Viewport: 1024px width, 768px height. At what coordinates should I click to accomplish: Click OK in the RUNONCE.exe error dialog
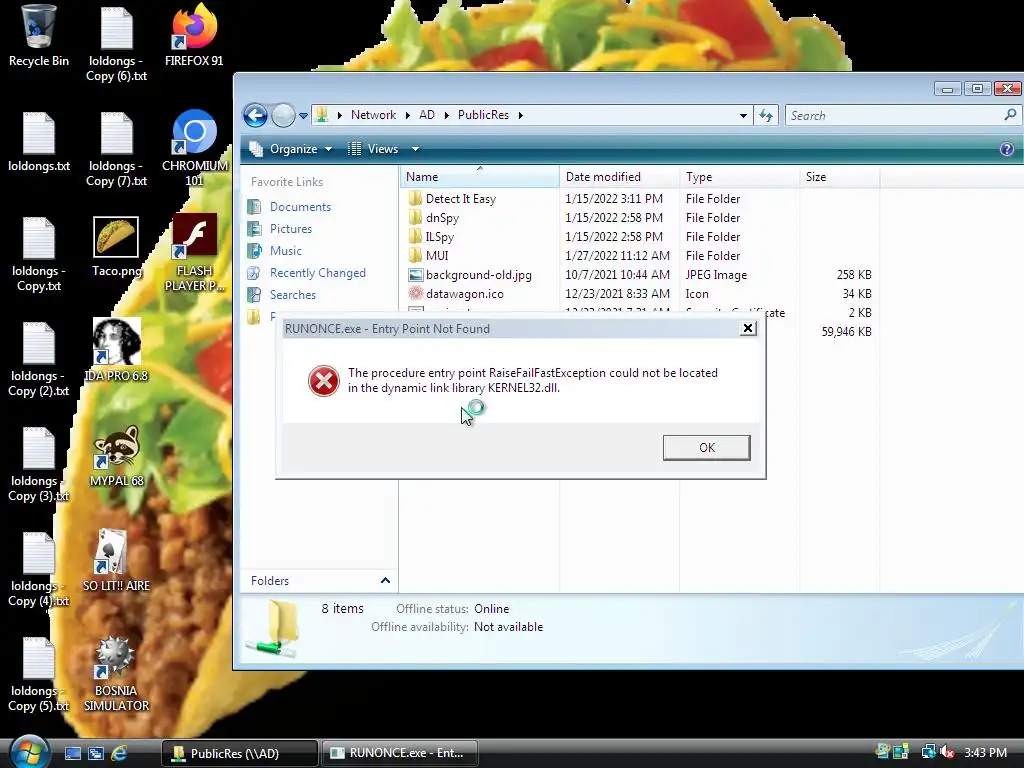[707, 448]
